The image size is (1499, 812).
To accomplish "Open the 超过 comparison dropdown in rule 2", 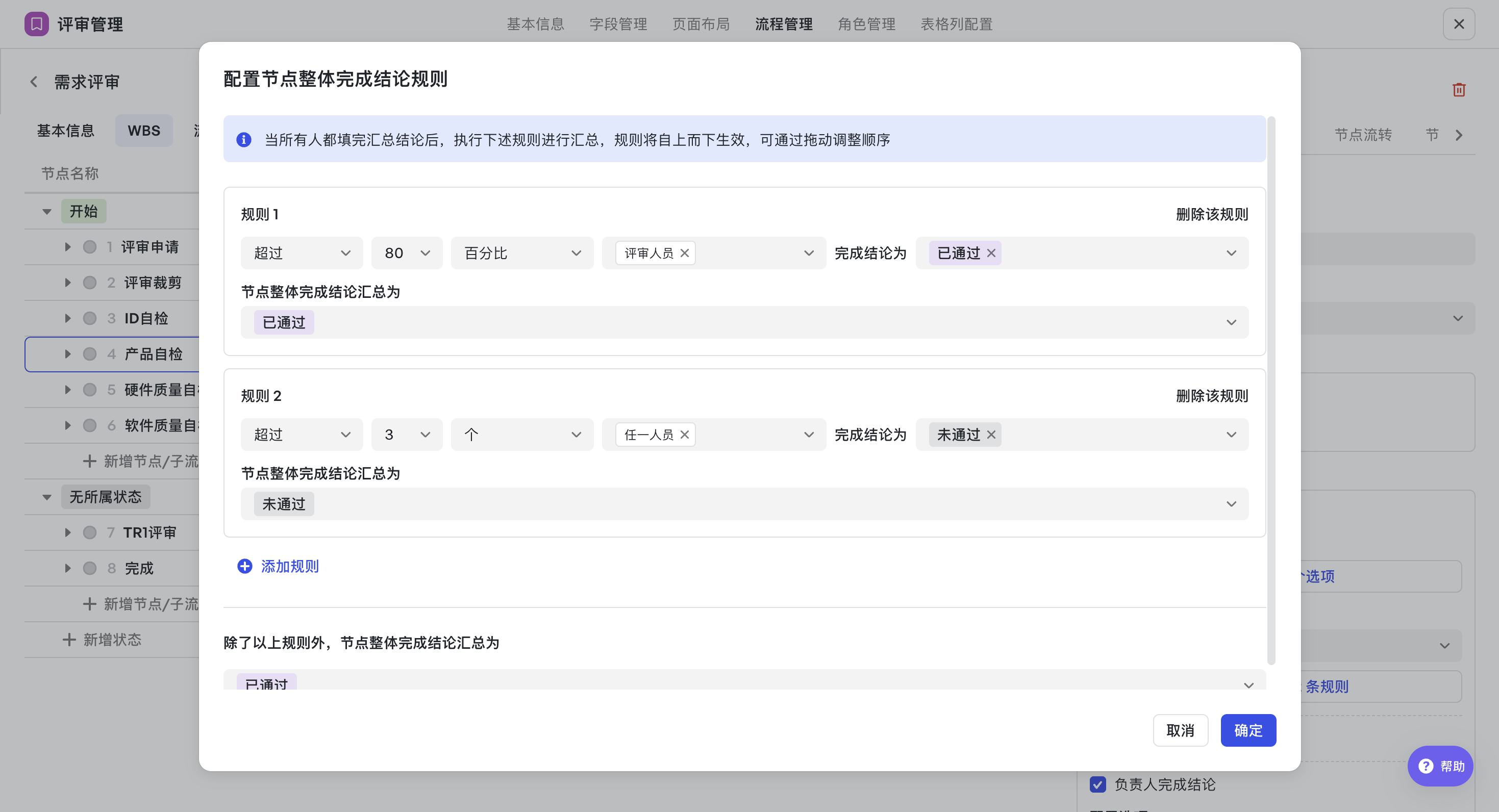I will point(302,435).
